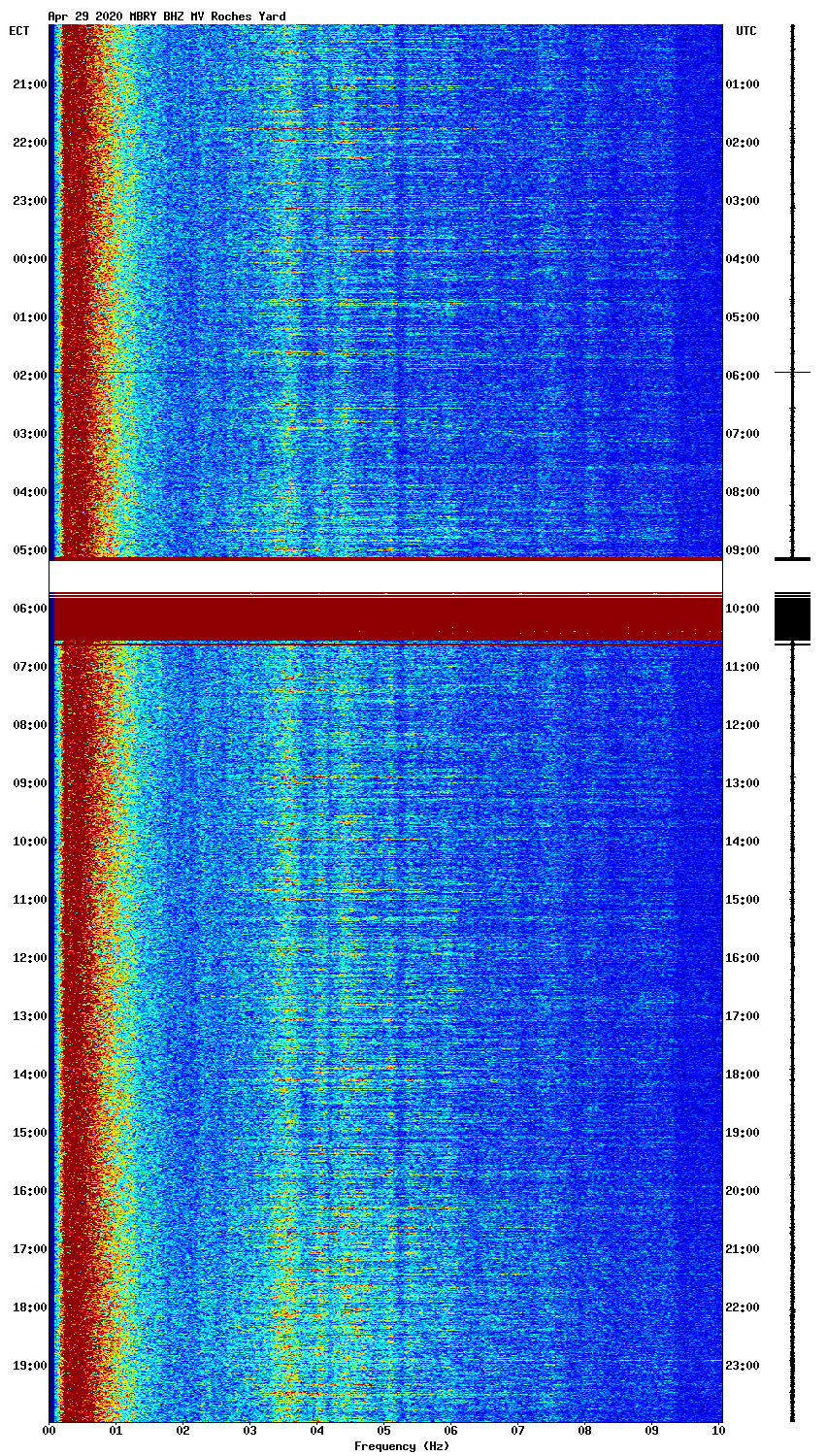
Task: Pick the '07' frequency axis tick label
Action: click(518, 1431)
